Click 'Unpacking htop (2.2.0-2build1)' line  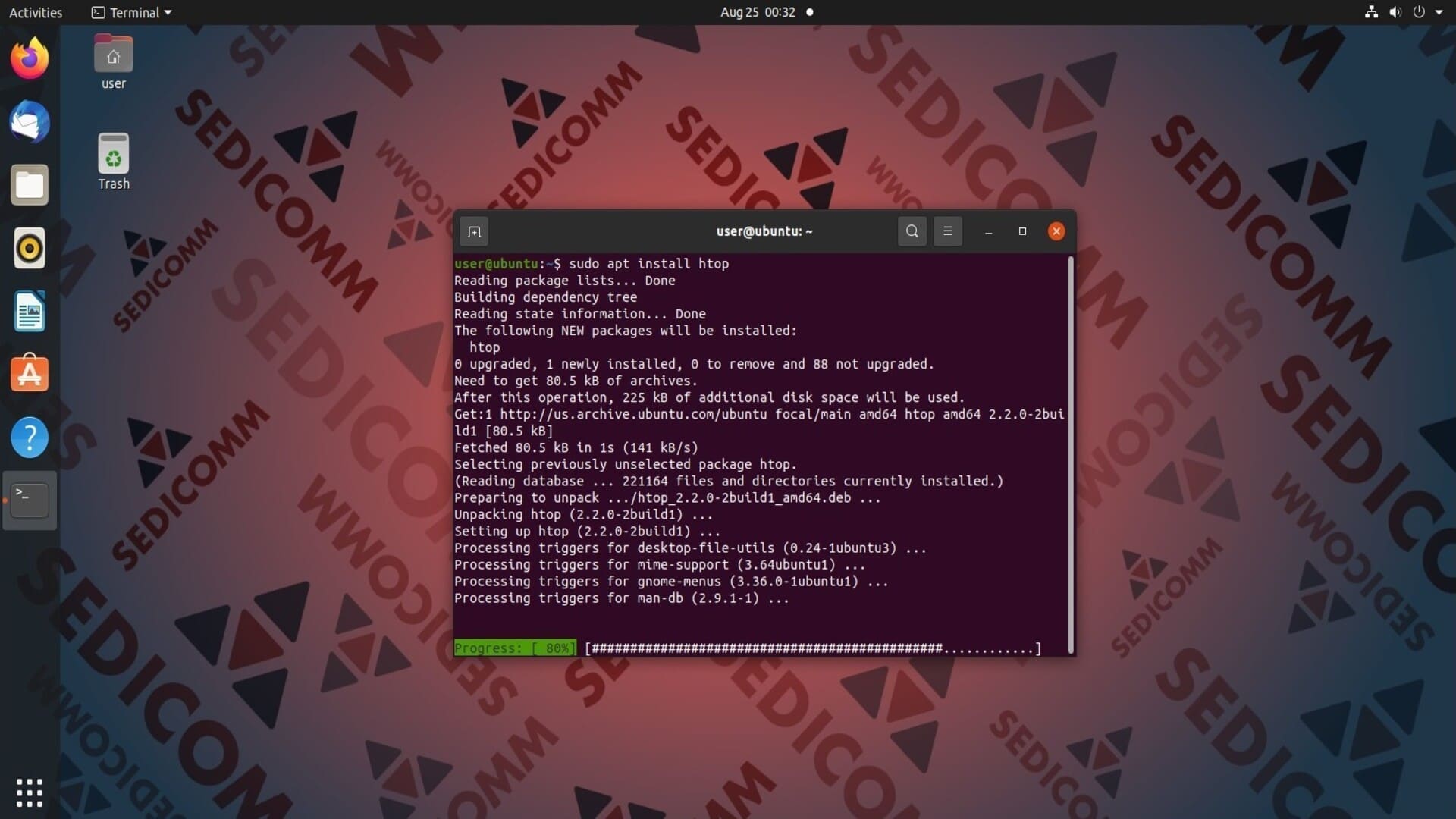[x=583, y=514]
